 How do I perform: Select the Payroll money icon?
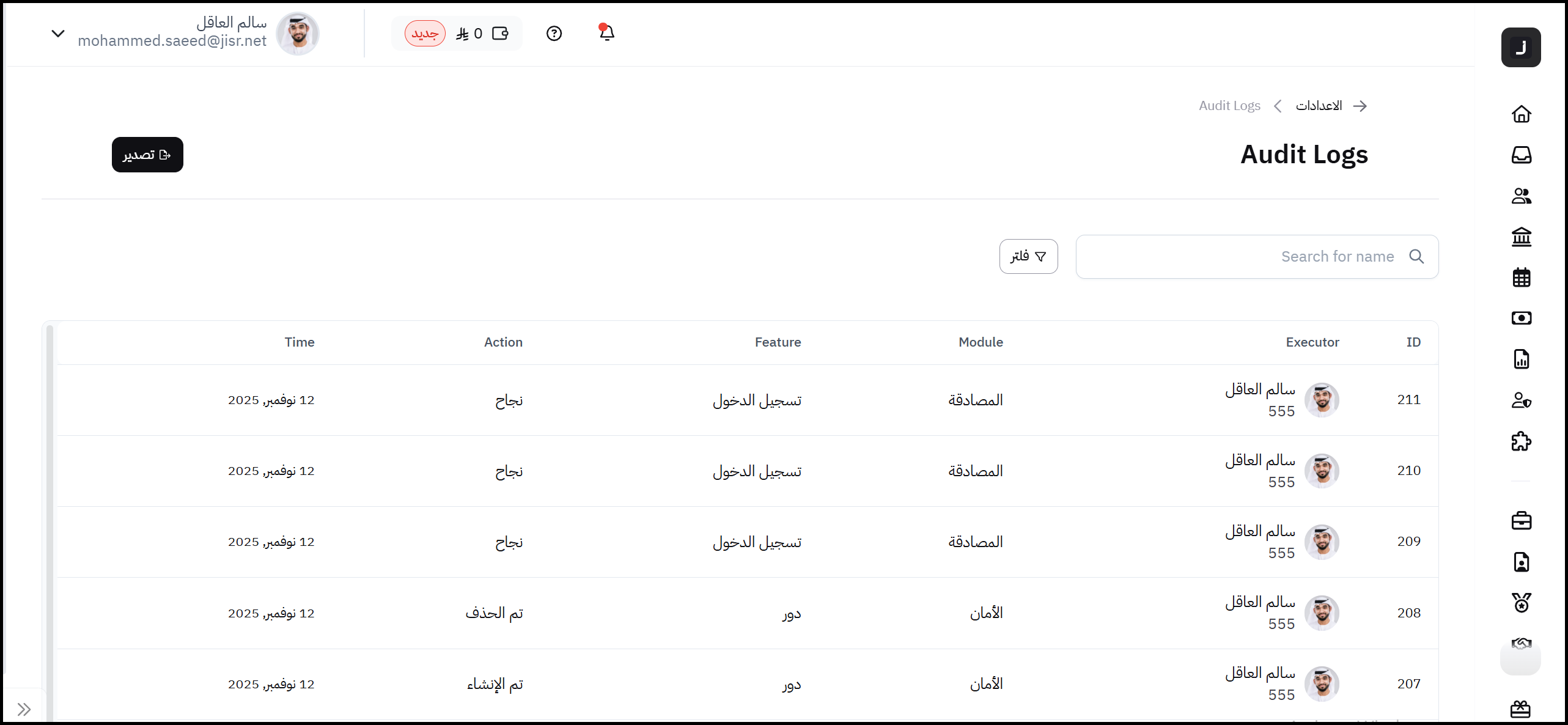pos(1522,318)
